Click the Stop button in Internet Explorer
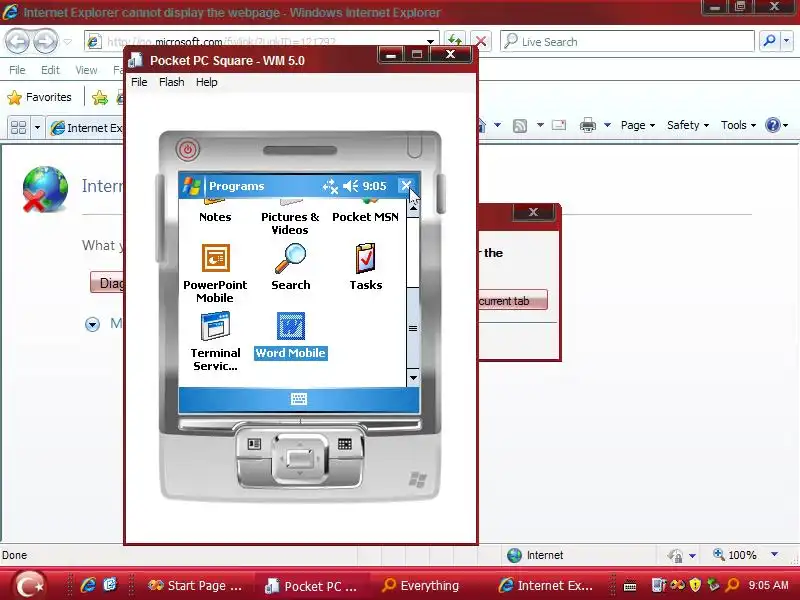The height and width of the screenshot is (600, 800). tap(480, 41)
